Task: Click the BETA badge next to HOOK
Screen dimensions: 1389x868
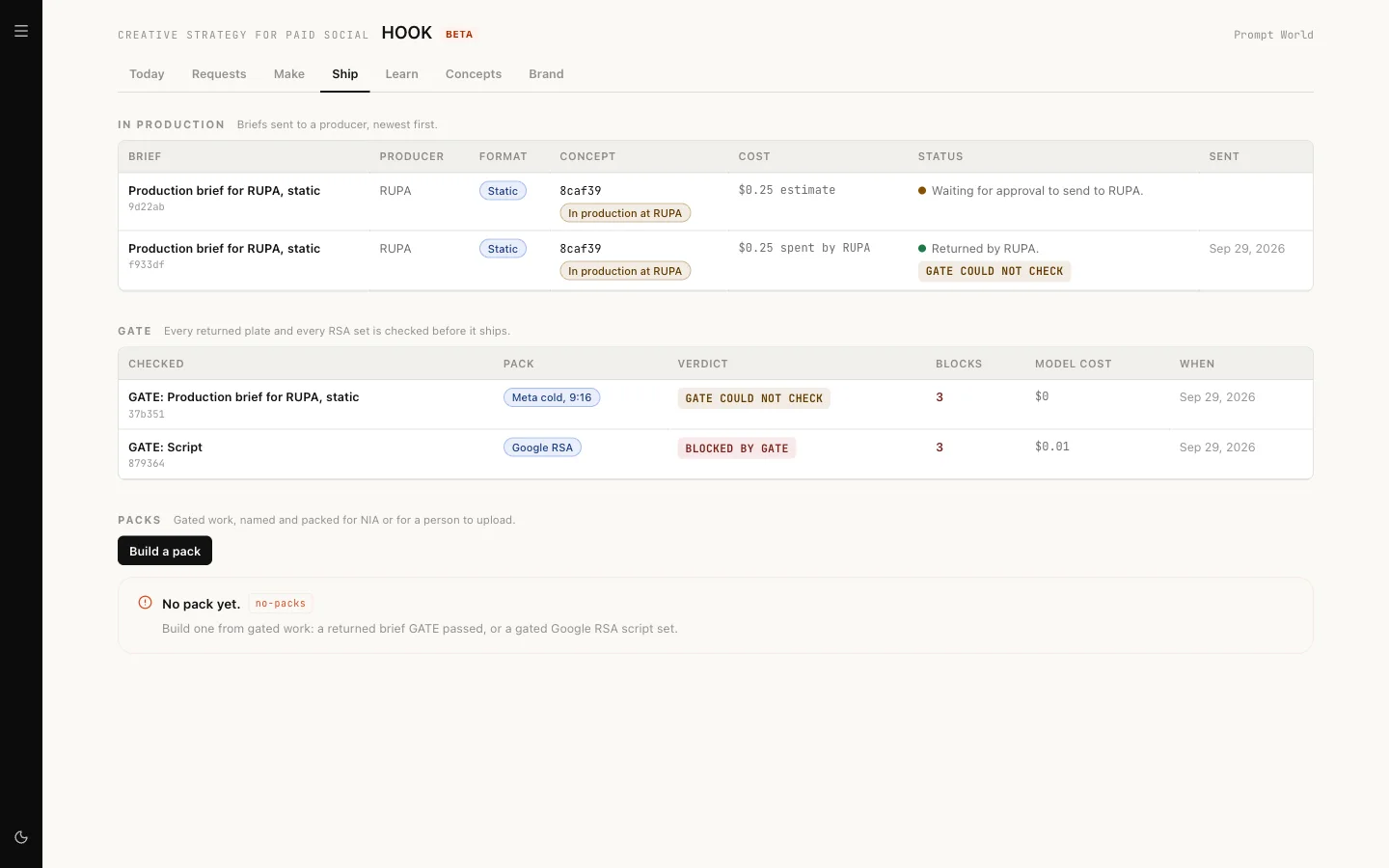Action: tap(459, 35)
